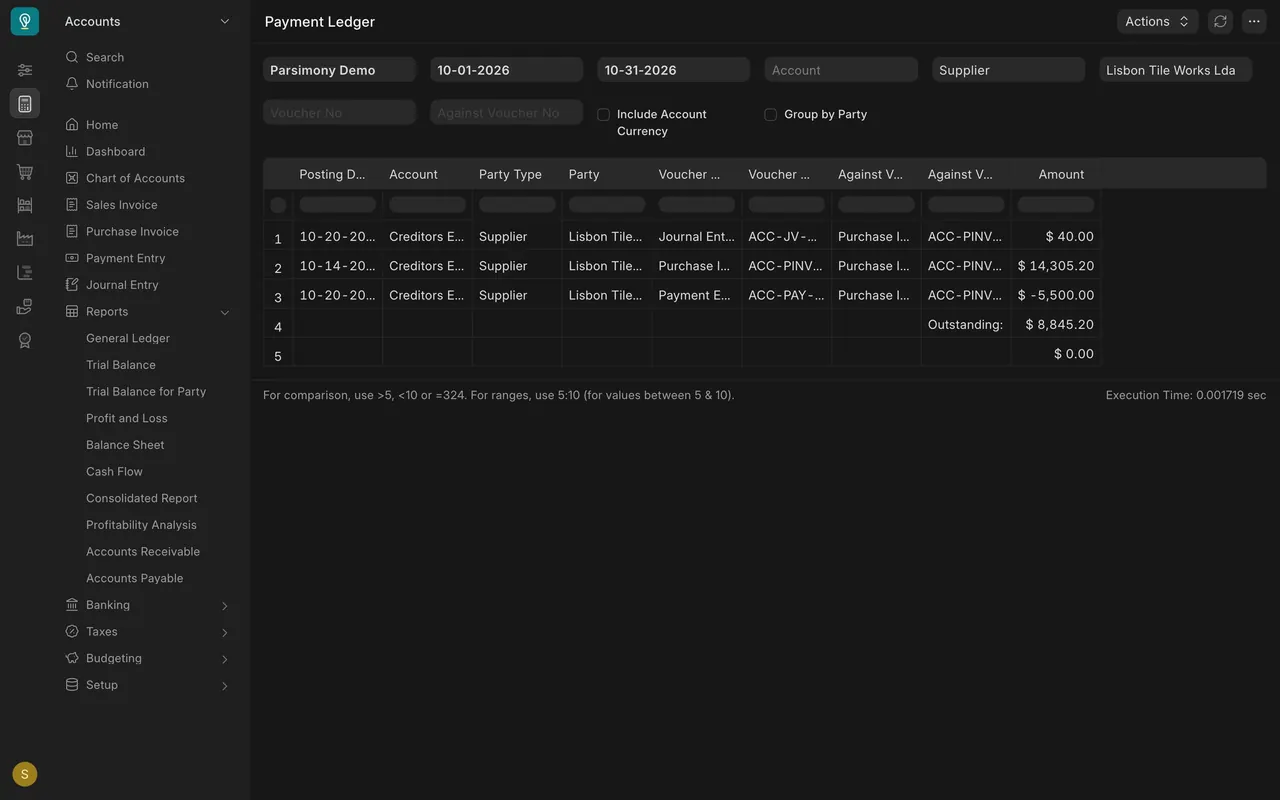Click the user avatar labeled S

pyautogui.click(x=25, y=774)
